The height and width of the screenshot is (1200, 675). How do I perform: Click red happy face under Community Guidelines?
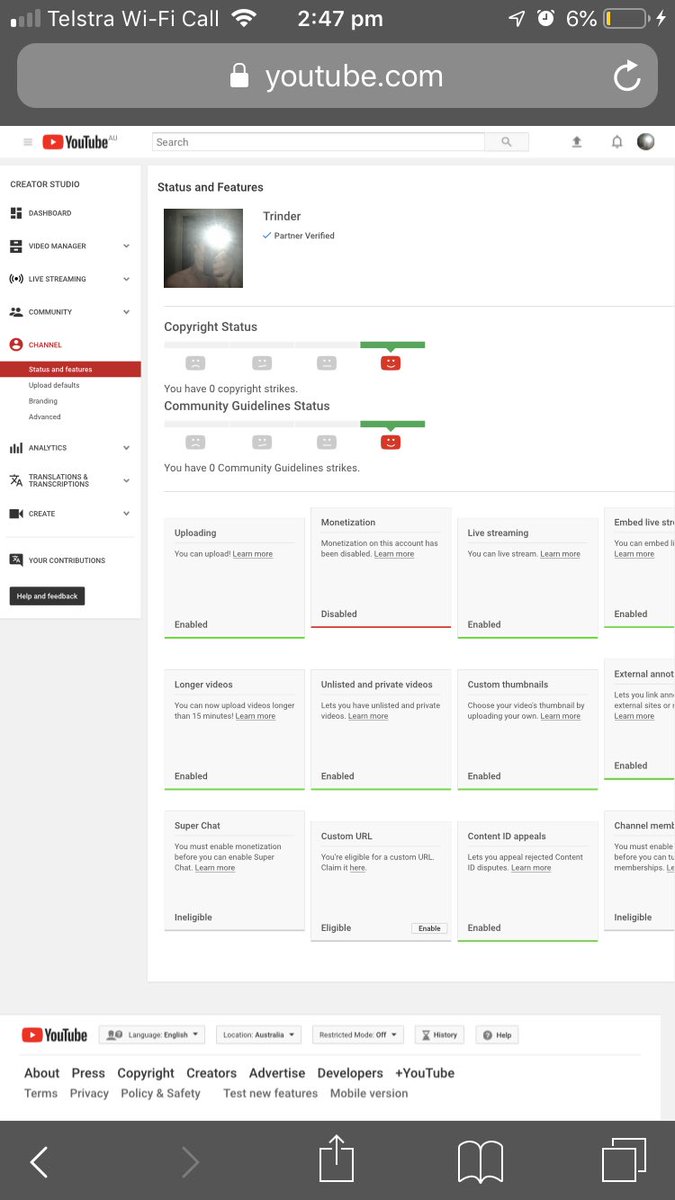point(391,442)
